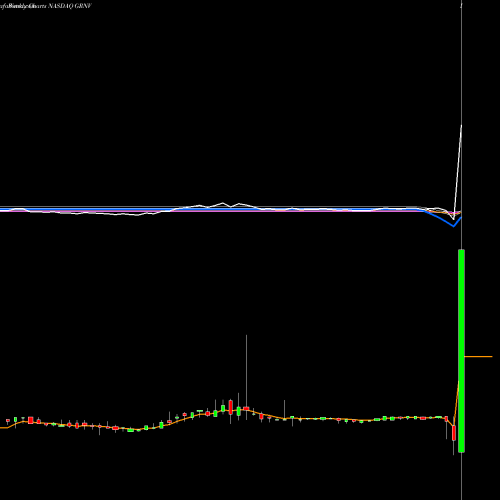Screen dimensions: 500x500
Task: Click the last red candlestick before the green bar
Action: (x=454, y=433)
